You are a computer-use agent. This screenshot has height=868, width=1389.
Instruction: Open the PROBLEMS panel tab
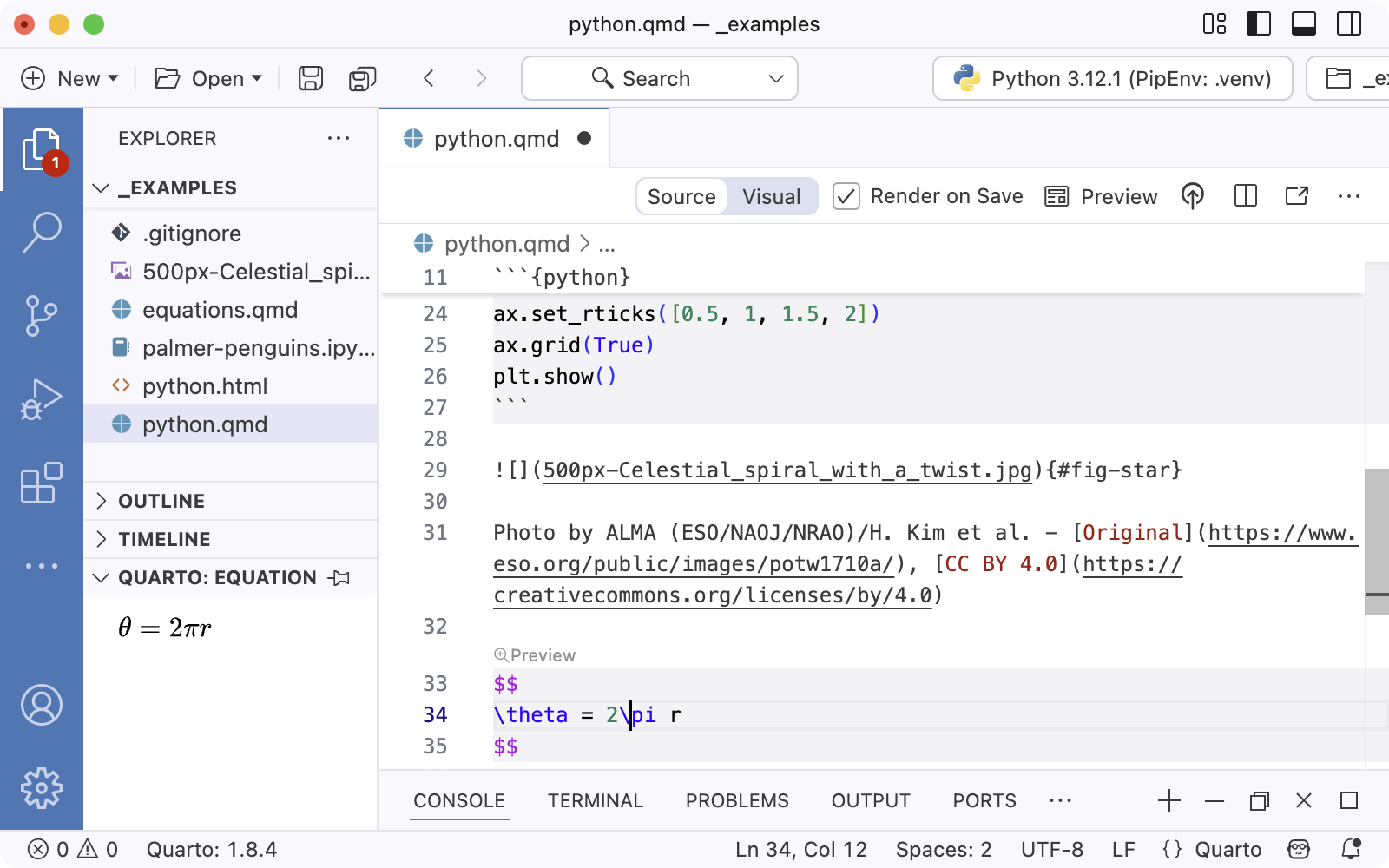(x=737, y=800)
